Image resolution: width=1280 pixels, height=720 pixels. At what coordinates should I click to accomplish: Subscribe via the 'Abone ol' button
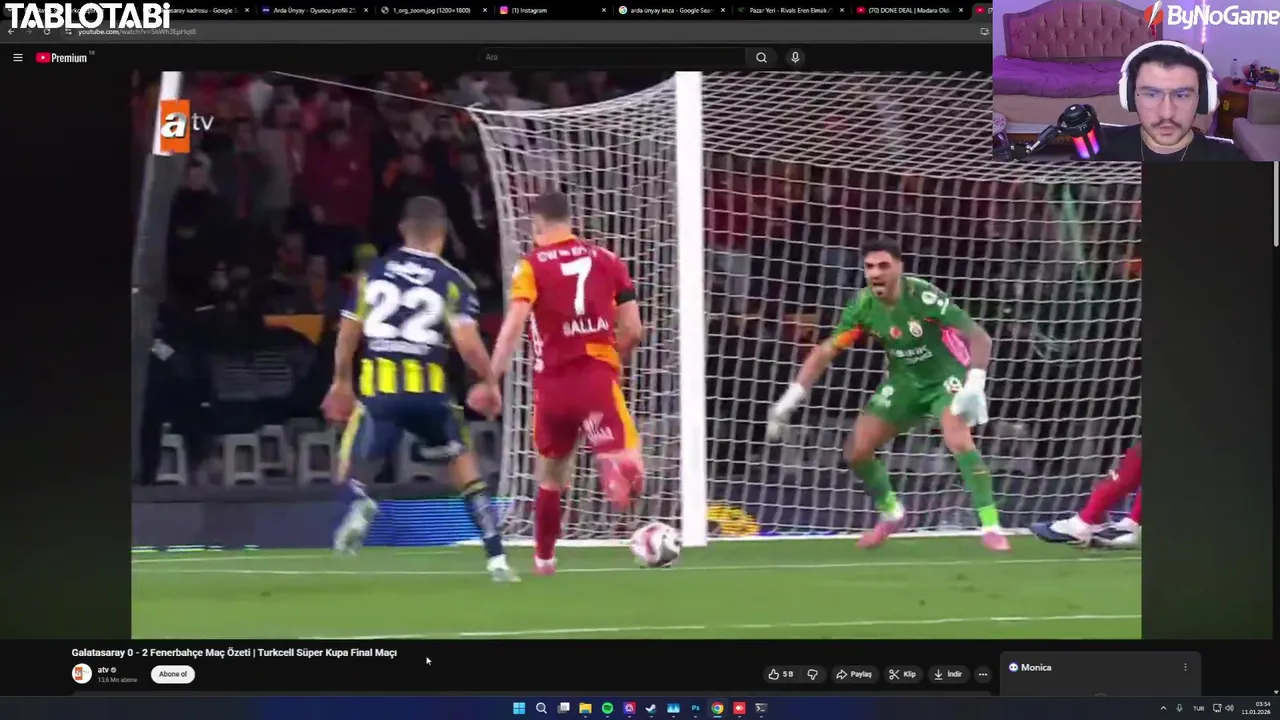173,674
